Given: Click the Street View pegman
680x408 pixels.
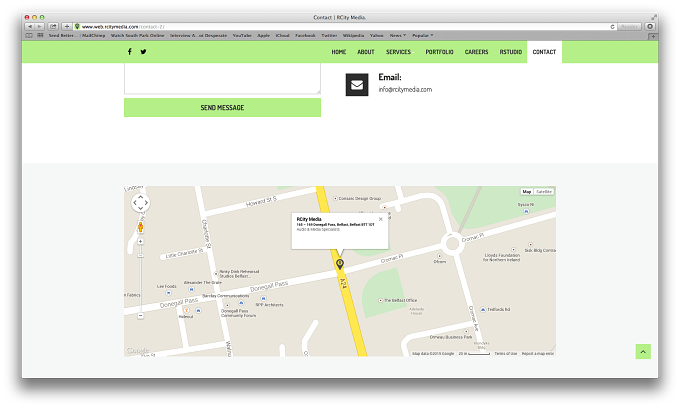Looking at the screenshot, I should click(x=141, y=227).
